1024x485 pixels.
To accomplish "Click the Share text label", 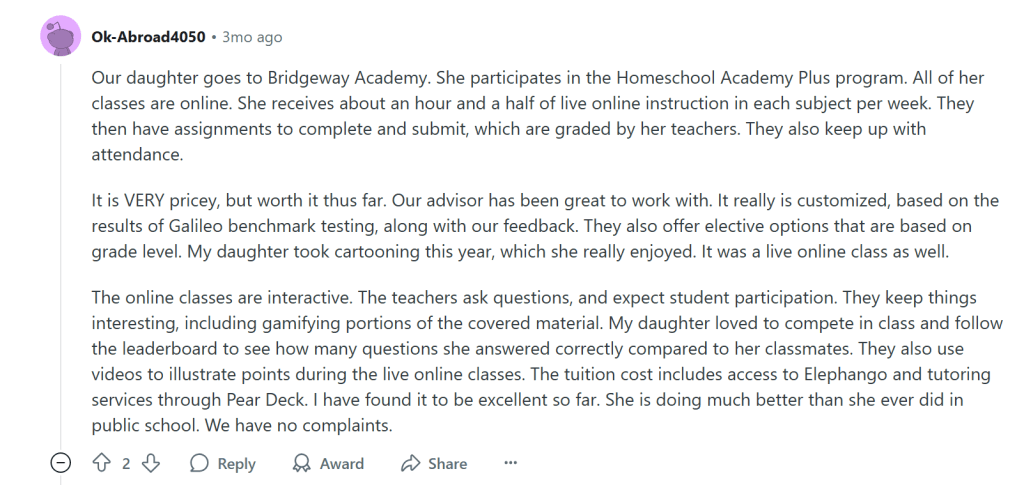I will coord(447,464).
